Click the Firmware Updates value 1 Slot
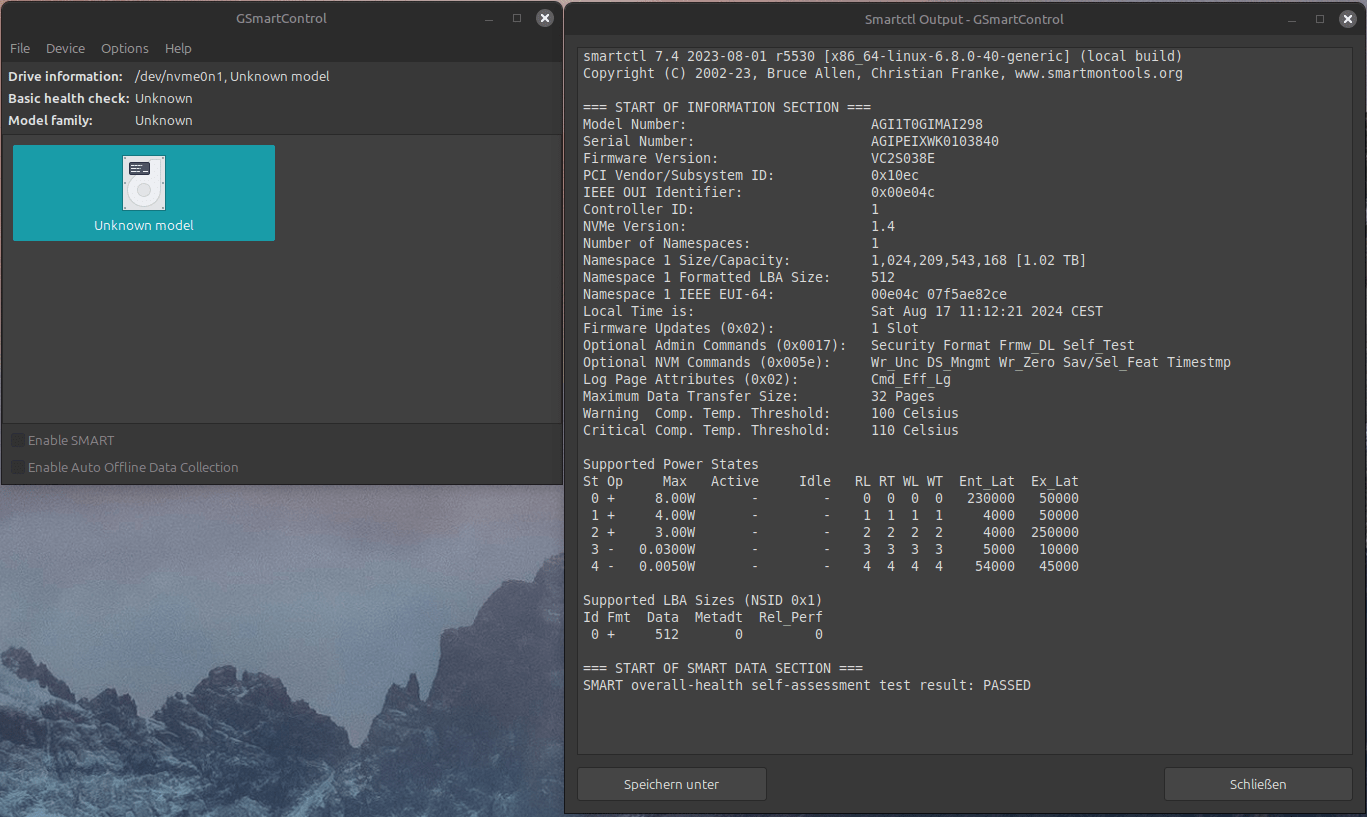 click(x=895, y=328)
